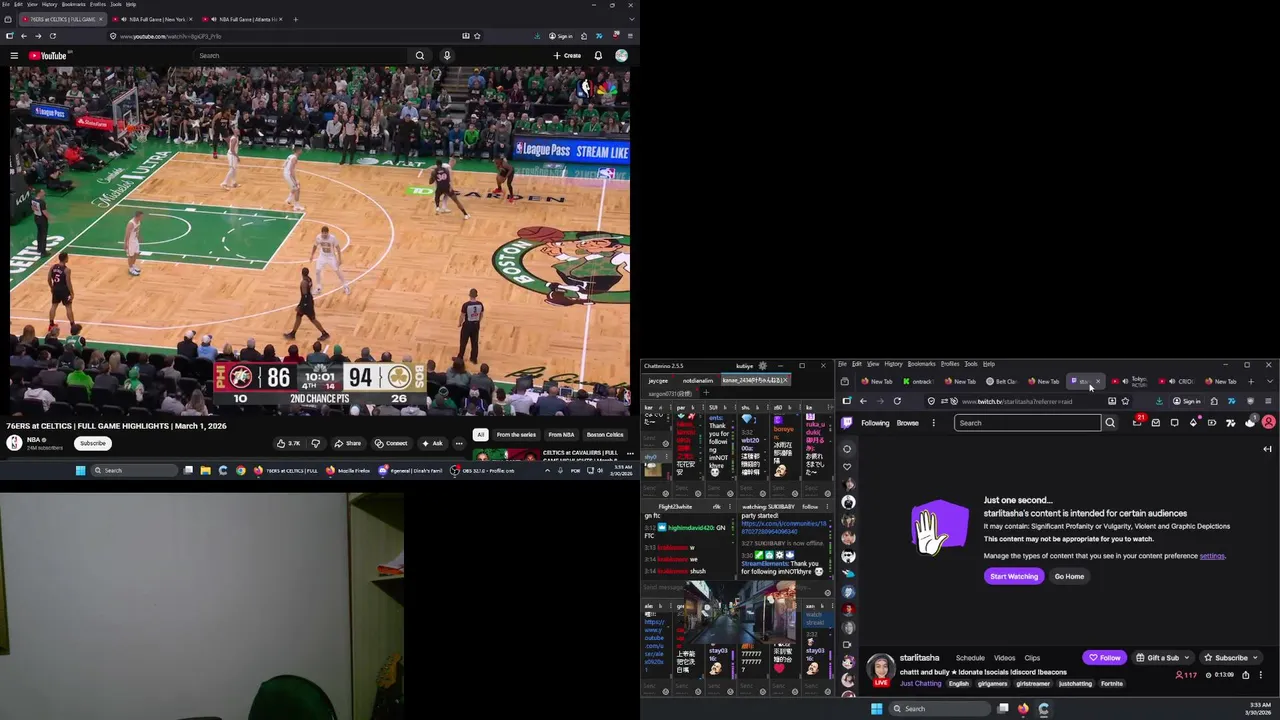Open starlitasha Schedule tab
The width and height of the screenshot is (1280, 720).
coord(970,658)
